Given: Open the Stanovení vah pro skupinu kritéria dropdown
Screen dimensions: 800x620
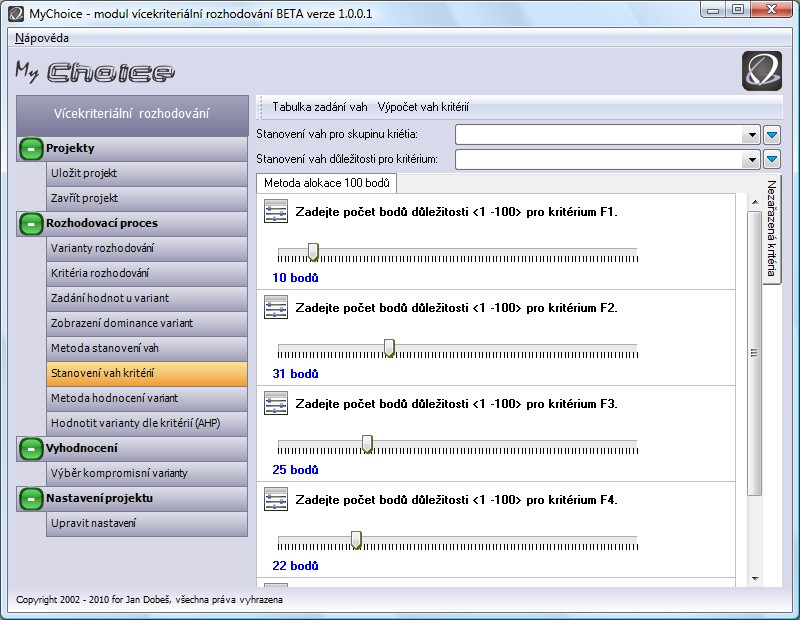Looking at the screenshot, I should [x=752, y=135].
